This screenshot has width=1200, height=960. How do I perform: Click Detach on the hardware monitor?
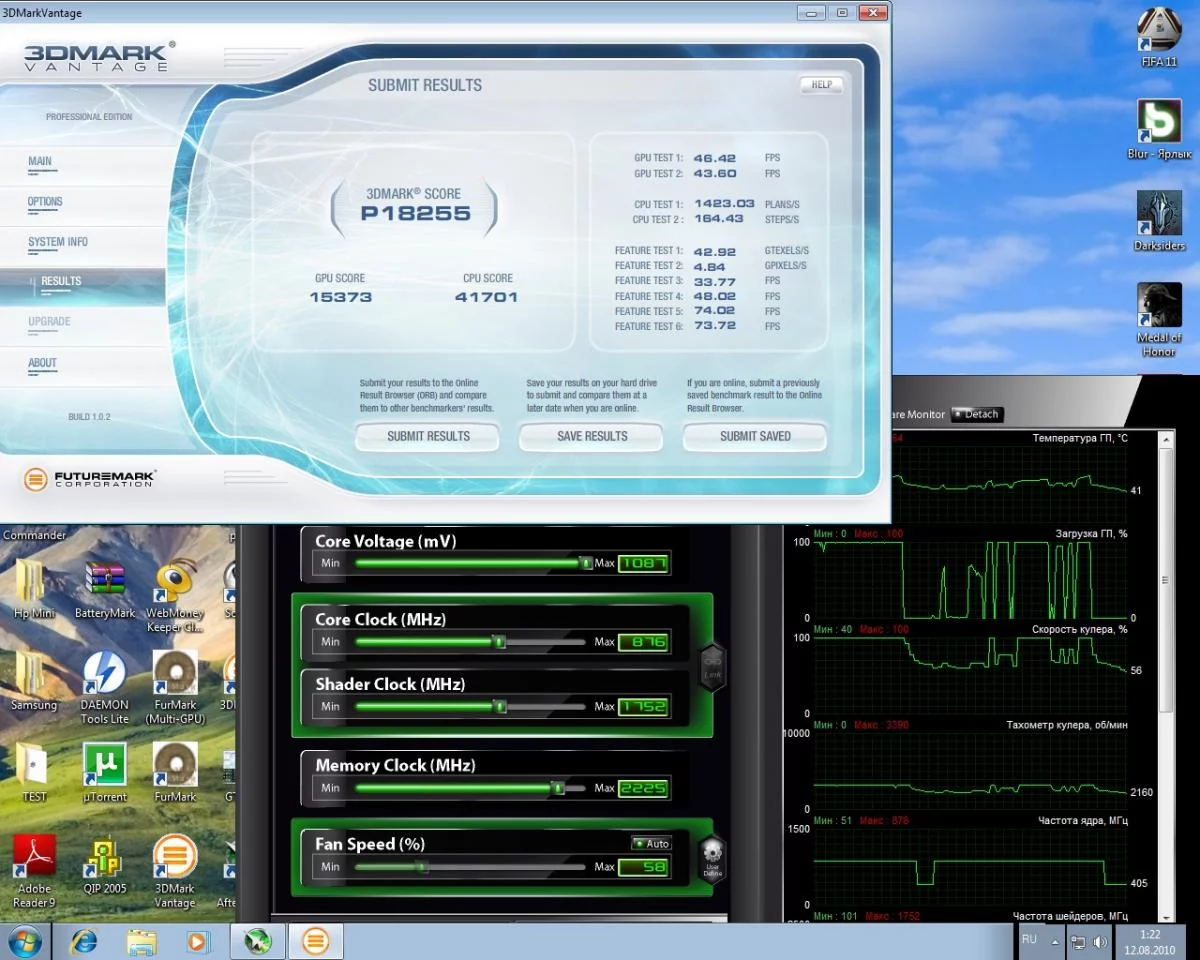pos(976,414)
